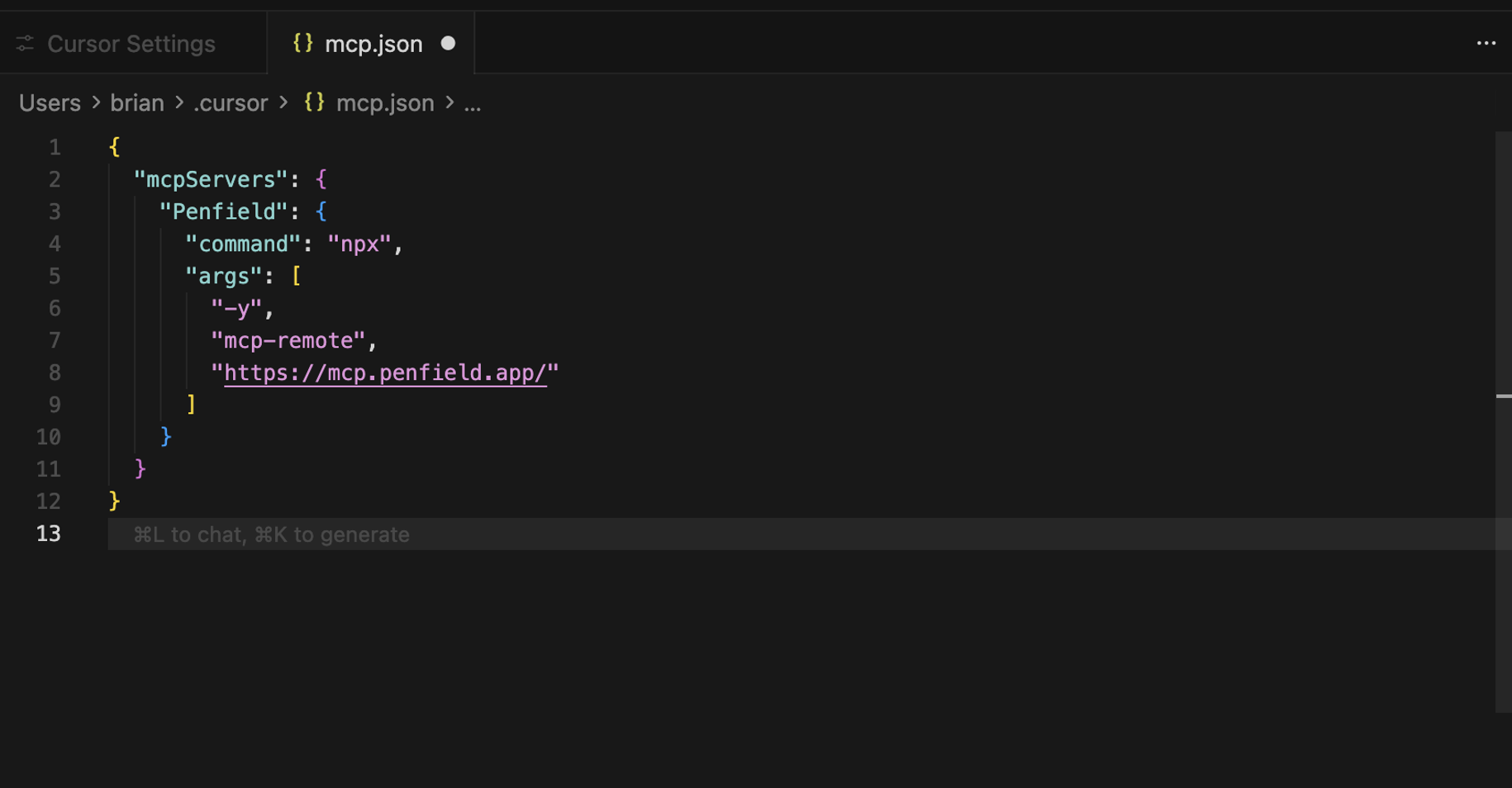
Task: Open the https://mcp.penfield.app/ link
Action: point(386,373)
